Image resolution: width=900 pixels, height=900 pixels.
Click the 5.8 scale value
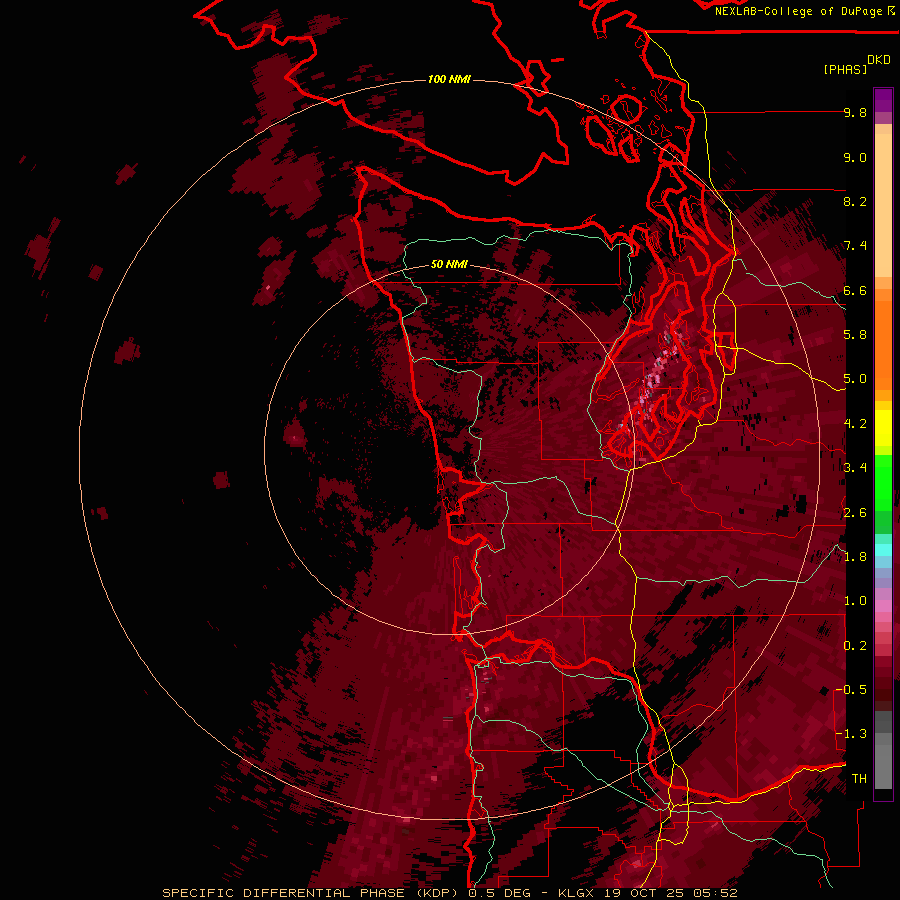(x=855, y=335)
